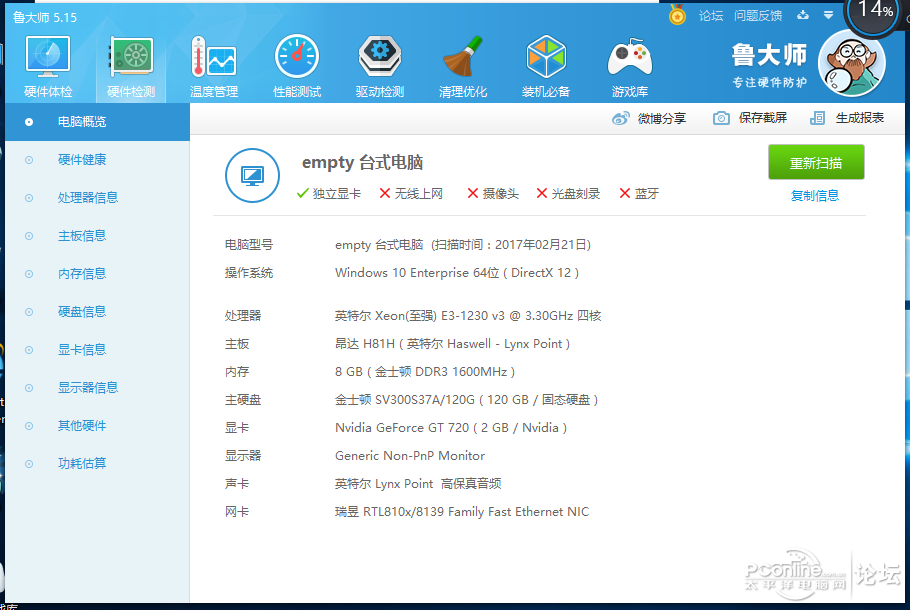Click the Weibo icon next to 微博分享

click(620, 118)
